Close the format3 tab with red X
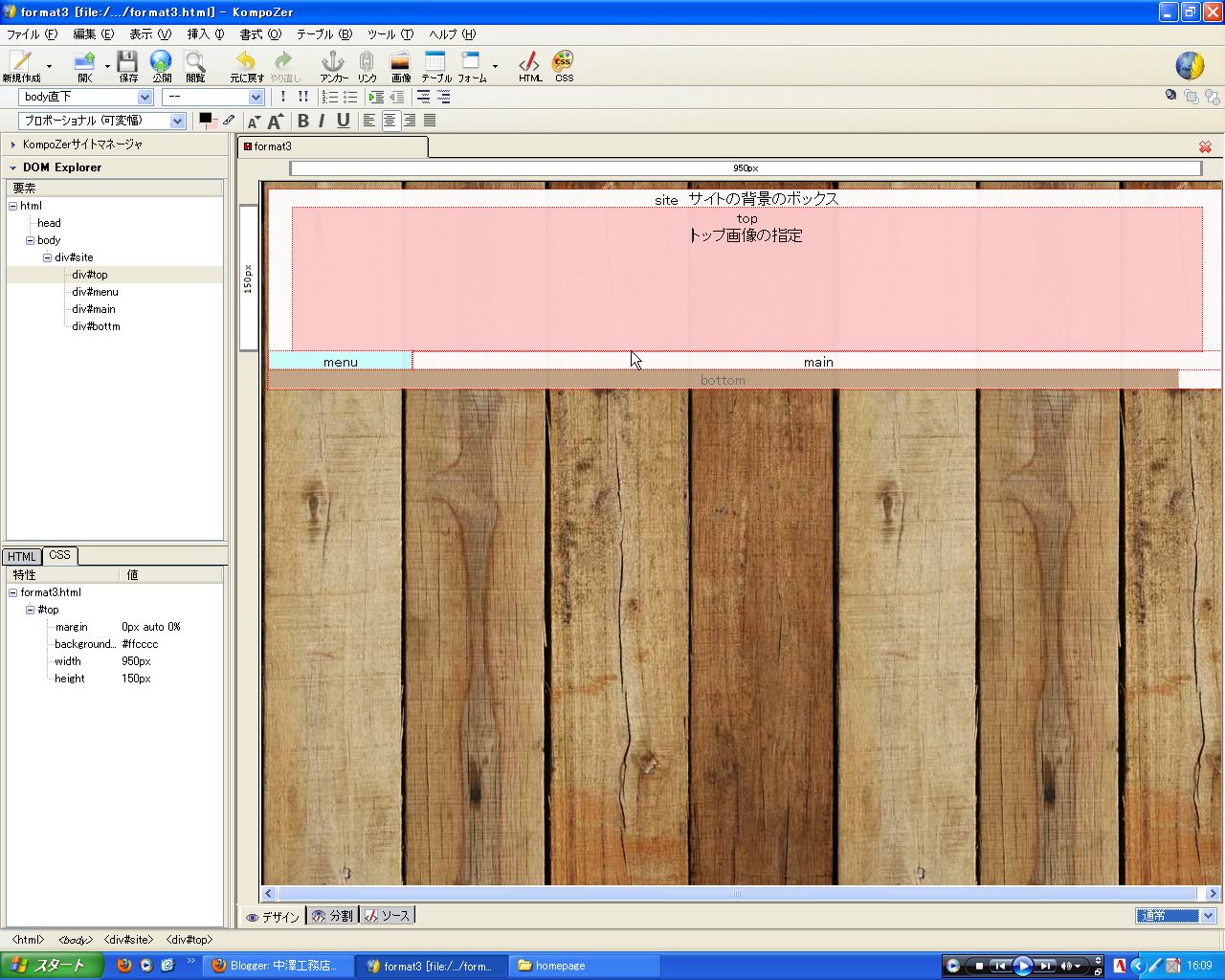 1205,146
